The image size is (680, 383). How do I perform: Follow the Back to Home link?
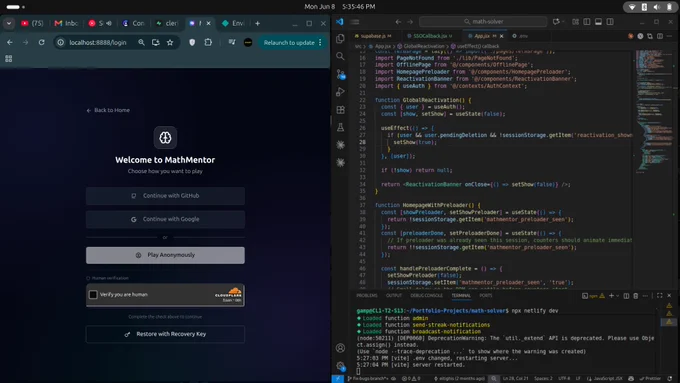click(108, 110)
